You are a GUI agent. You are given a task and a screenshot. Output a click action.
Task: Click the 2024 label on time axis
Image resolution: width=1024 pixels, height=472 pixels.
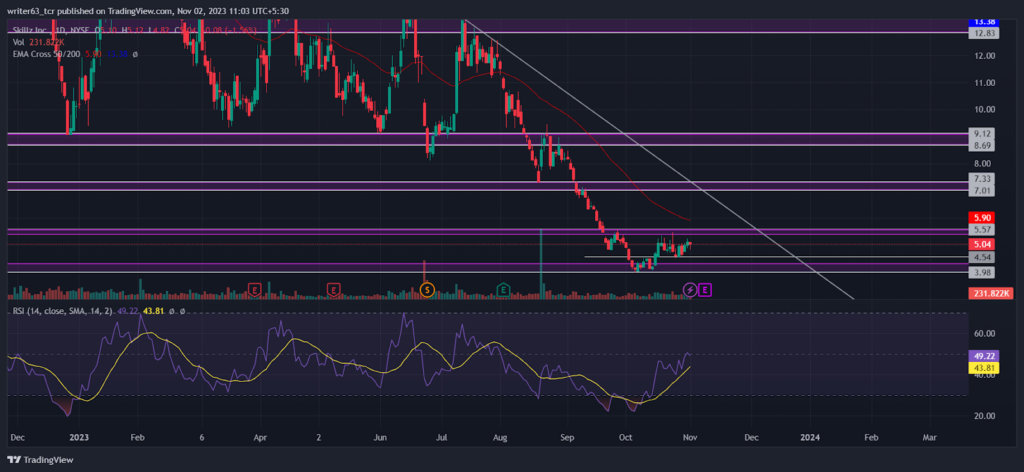pyautogui.click(x=810, y=438)
